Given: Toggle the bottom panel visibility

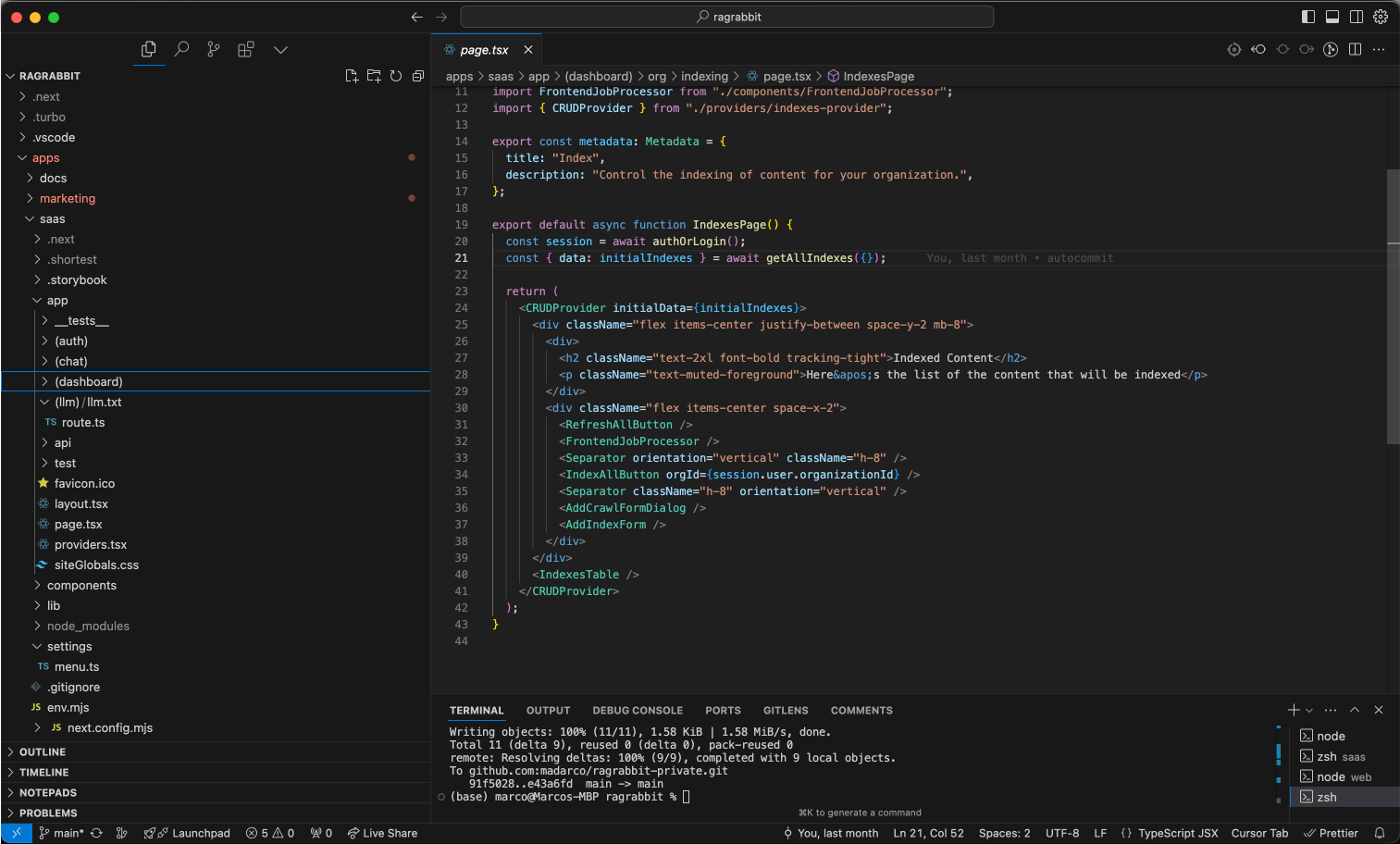Looking at the screenshot, I should click(1332, 17).
